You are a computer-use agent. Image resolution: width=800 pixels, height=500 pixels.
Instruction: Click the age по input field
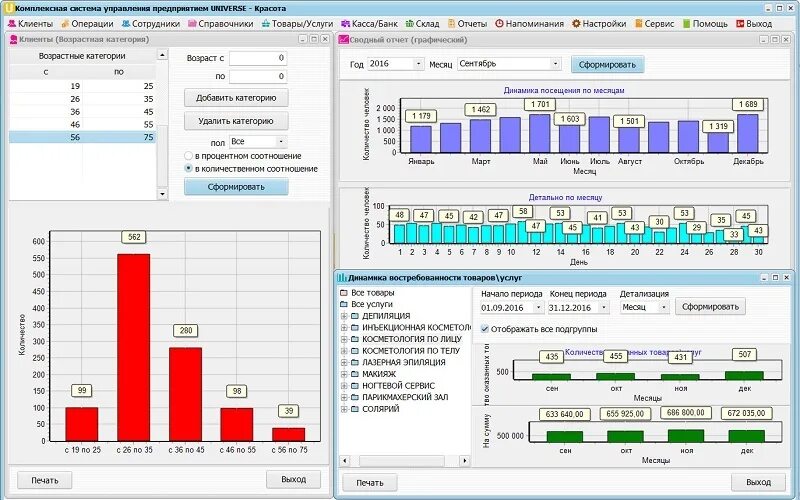[x=258, y=77]
